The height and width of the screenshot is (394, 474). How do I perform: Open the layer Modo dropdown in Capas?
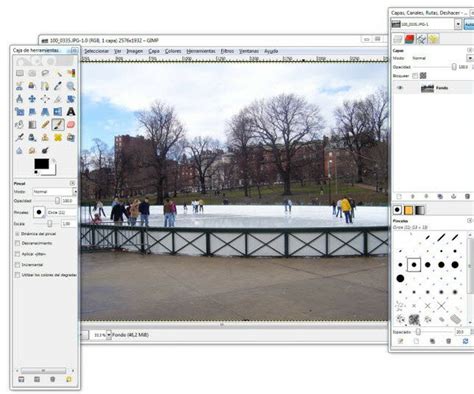[x=470, y=58]
